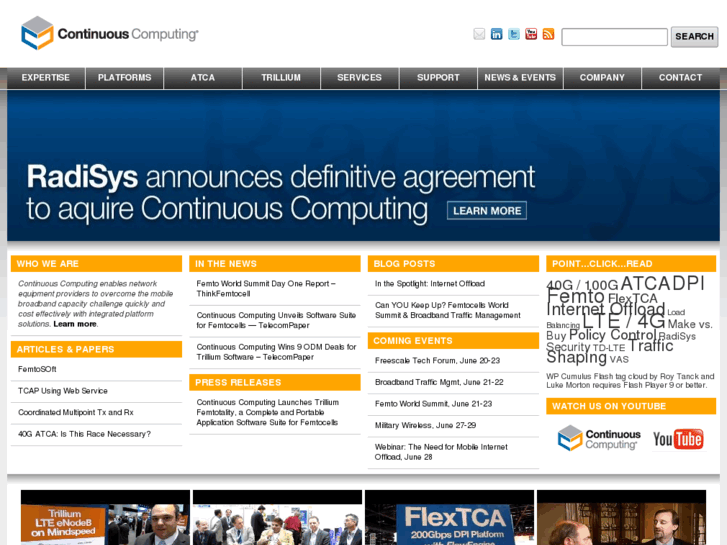Click the 'TD-LTE' tag
The height and width of the screenshot is (545, 727).
click(x=609, y=348)
